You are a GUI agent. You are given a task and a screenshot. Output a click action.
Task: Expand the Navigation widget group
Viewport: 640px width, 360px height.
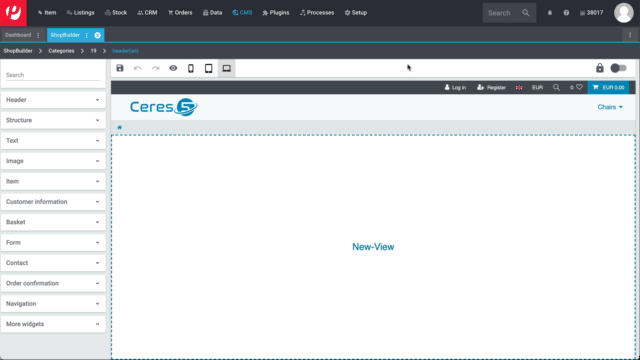click(53, 304)
